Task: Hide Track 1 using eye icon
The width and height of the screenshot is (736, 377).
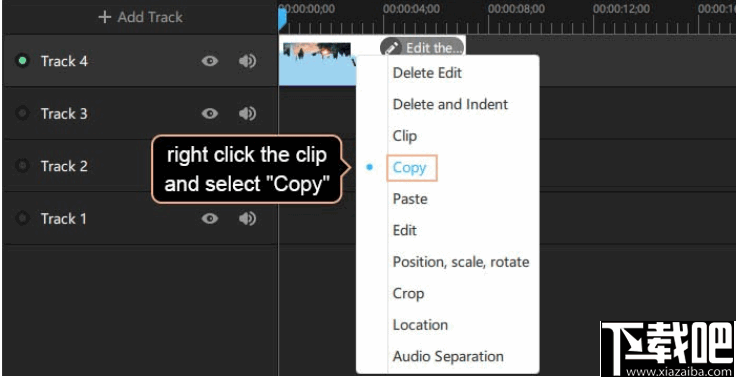Action: click(210, 219)
